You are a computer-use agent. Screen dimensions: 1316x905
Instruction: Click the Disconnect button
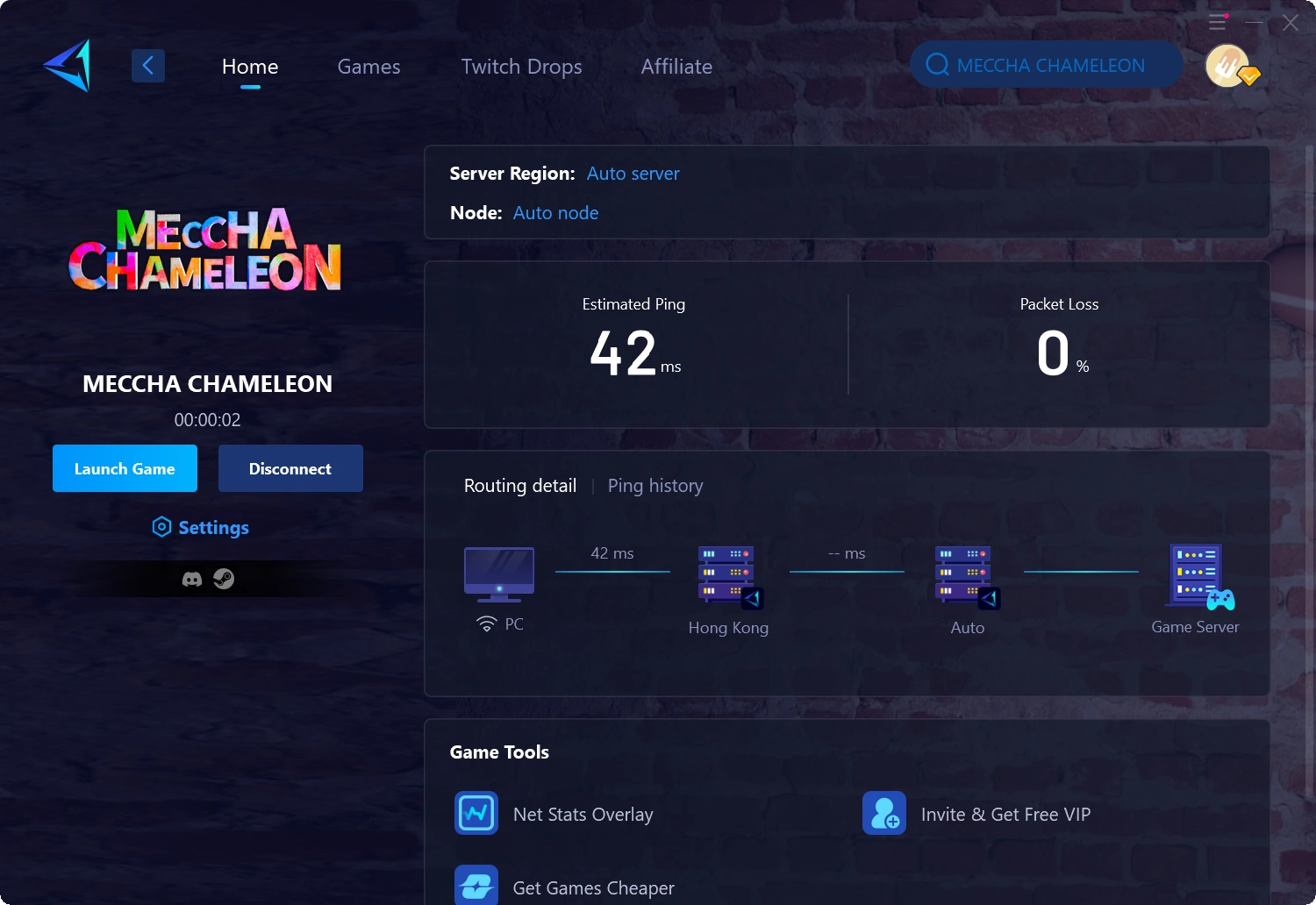[x=290, y=468]
